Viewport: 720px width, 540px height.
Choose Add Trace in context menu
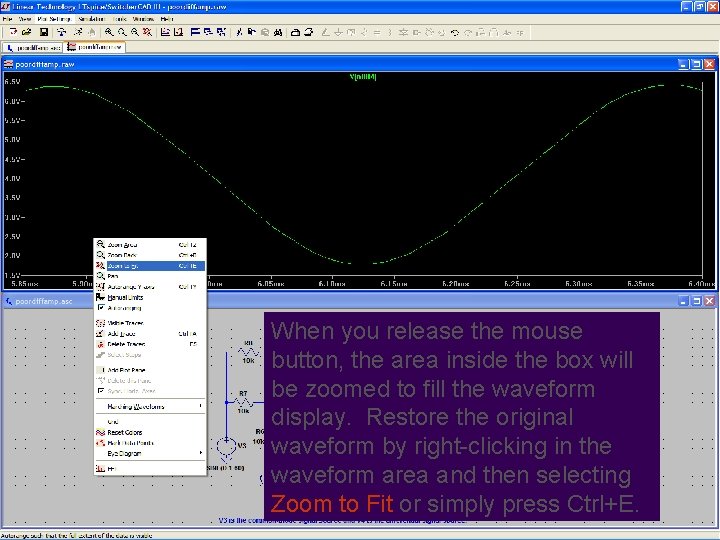pos(150,334)
